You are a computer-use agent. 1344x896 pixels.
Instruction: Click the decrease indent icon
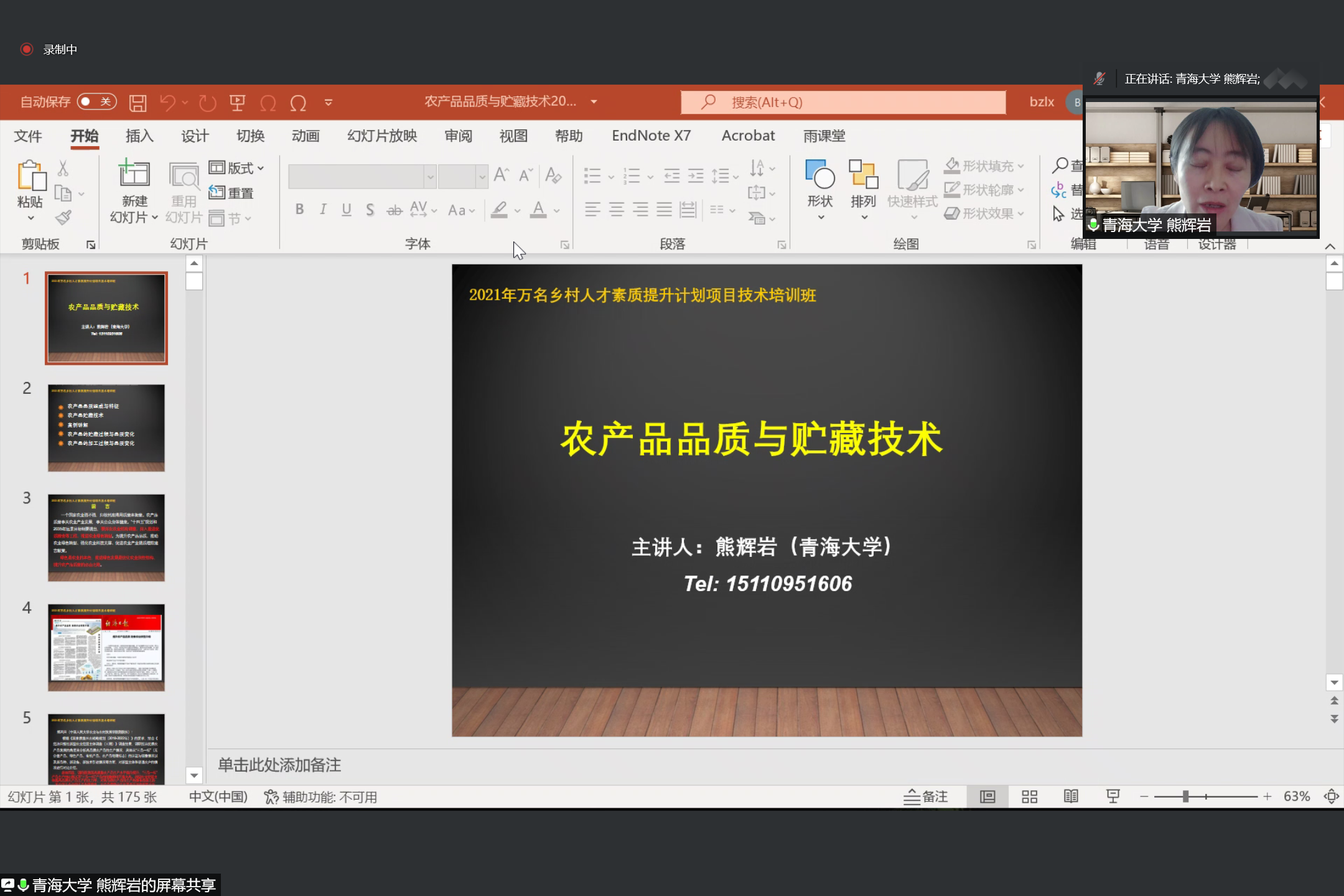coord(672,176)
